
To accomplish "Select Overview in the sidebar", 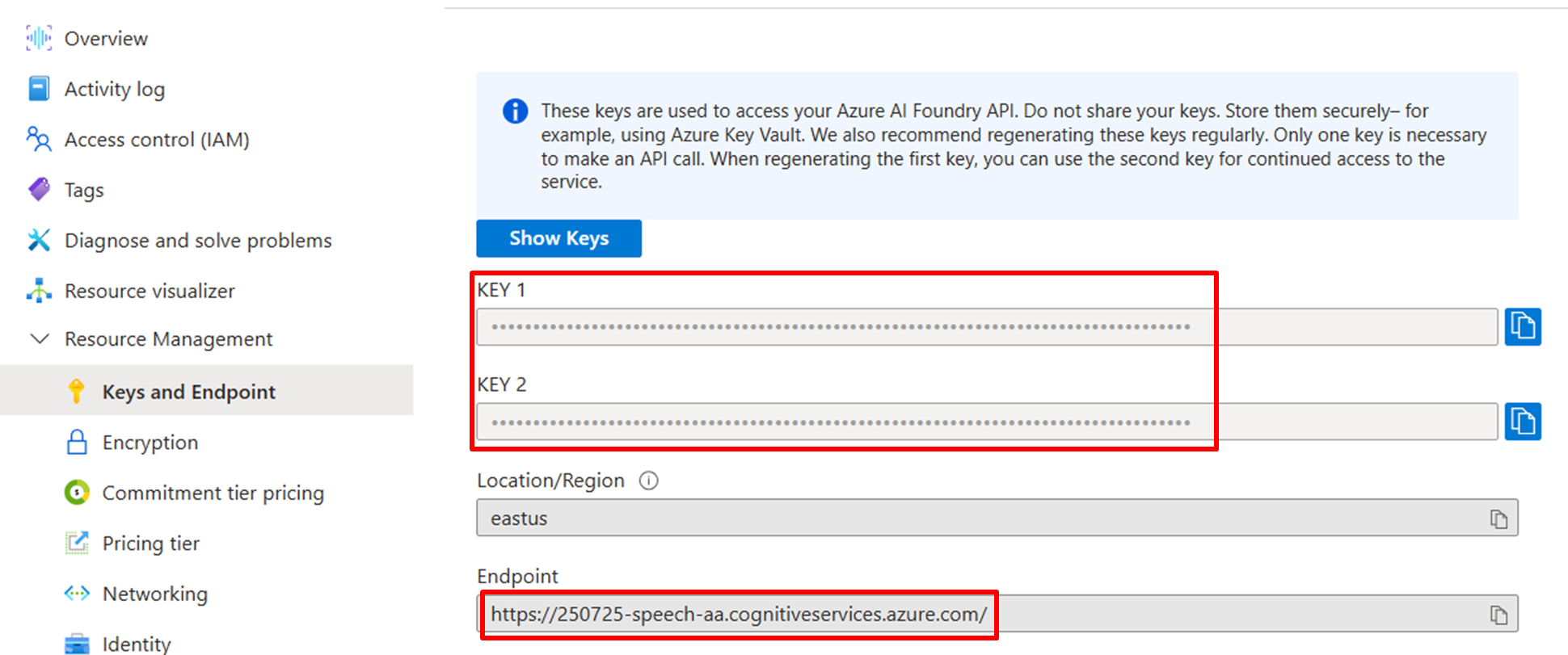I will [105, 38].
